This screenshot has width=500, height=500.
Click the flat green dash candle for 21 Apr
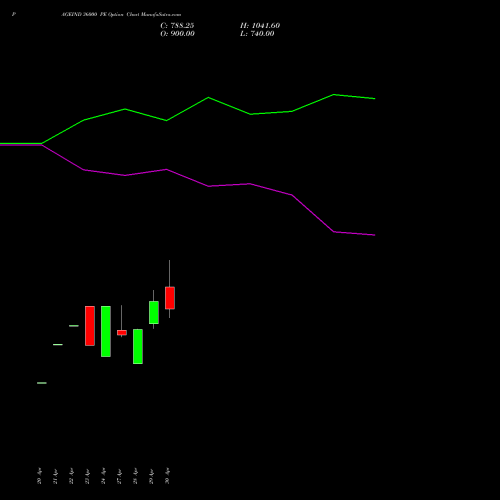tap(58, 344)
